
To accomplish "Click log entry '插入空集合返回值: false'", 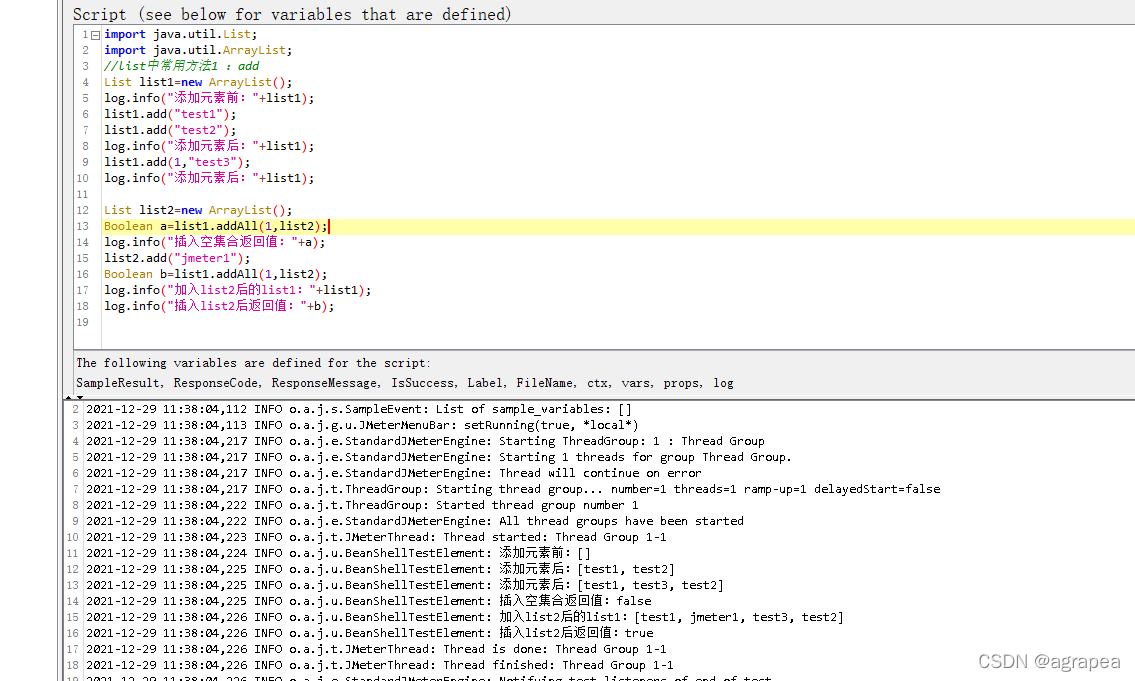I will (x=368, y=600).
